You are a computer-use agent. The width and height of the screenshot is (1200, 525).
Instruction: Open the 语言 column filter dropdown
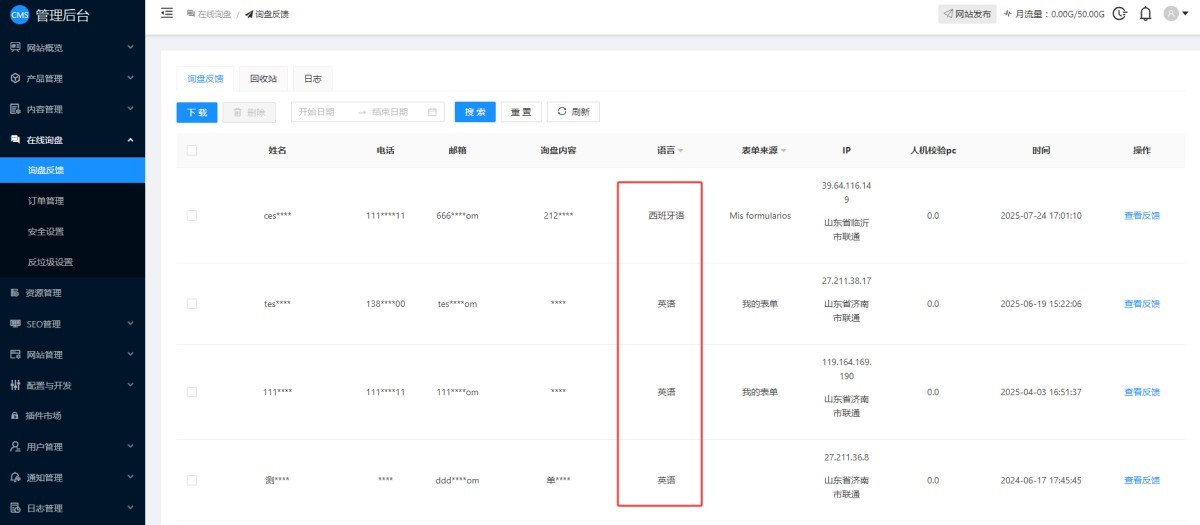680,151
